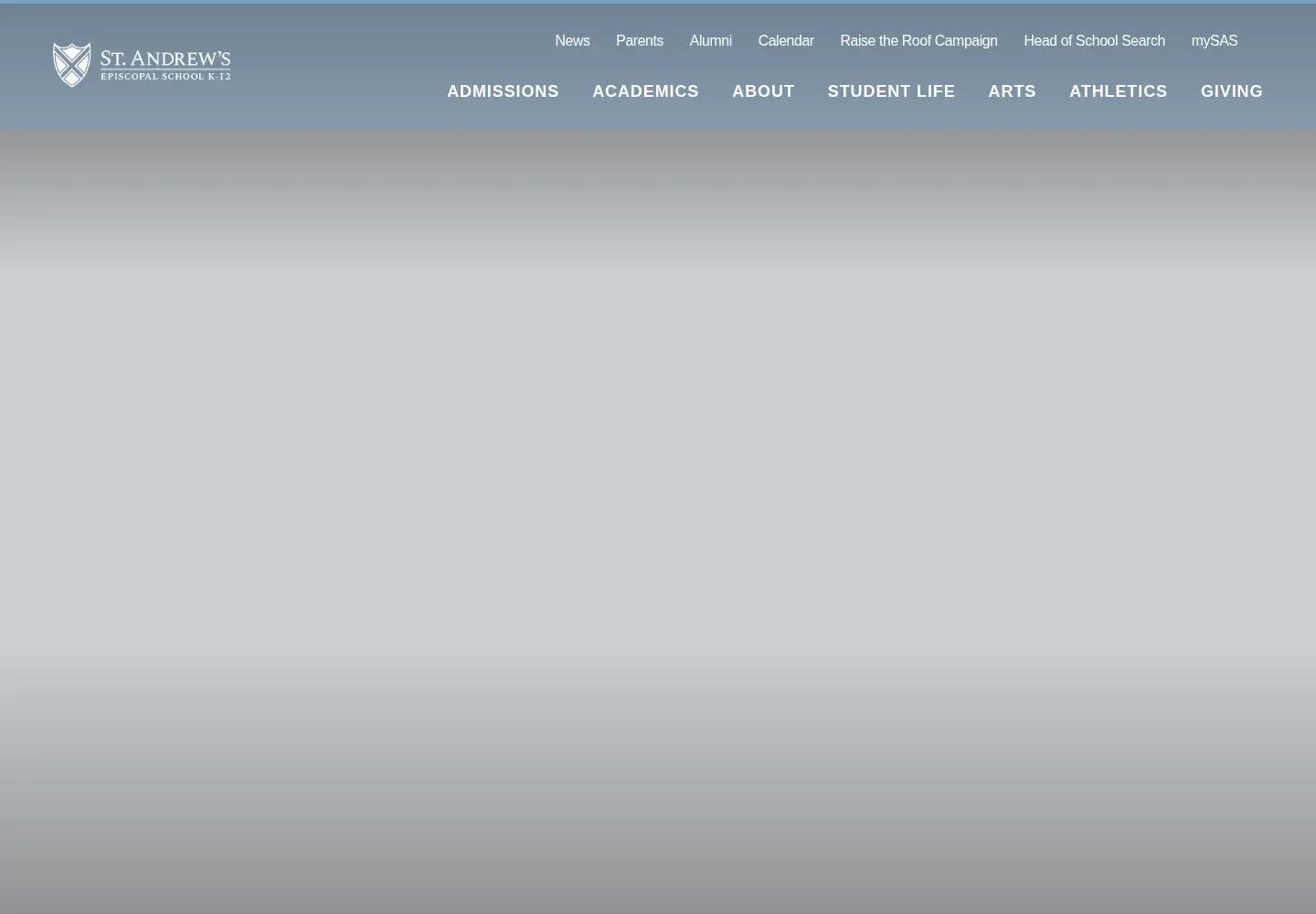Viewport: 1316px width, 914px height.
Task: Choose the Arts menu
Action: tap(1012, 91)
